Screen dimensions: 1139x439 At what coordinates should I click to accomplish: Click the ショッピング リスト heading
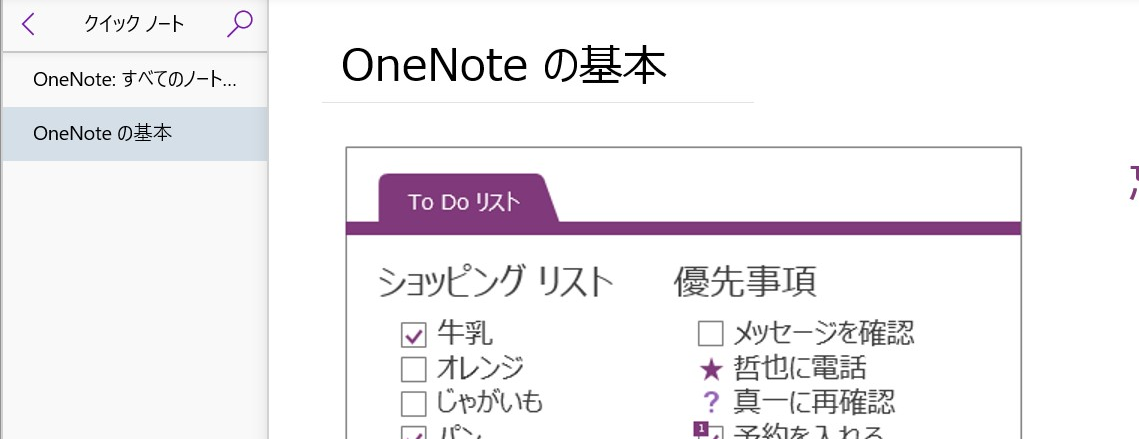click(495, 282)
